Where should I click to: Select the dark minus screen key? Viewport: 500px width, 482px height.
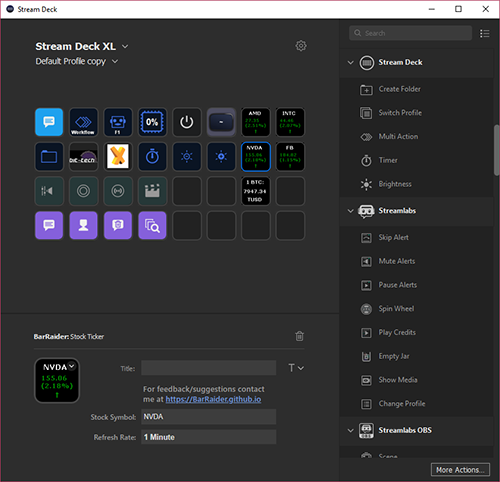pyautogui.click(x=221, y=122)
